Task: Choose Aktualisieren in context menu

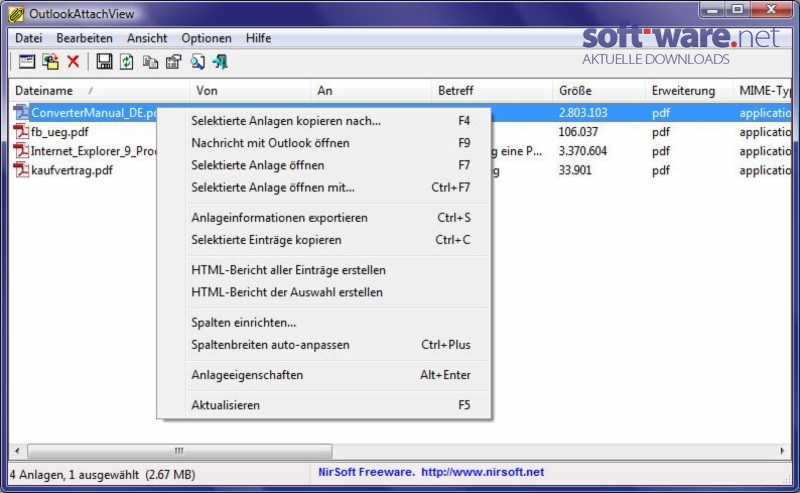Action: click(x=324, y=405)
